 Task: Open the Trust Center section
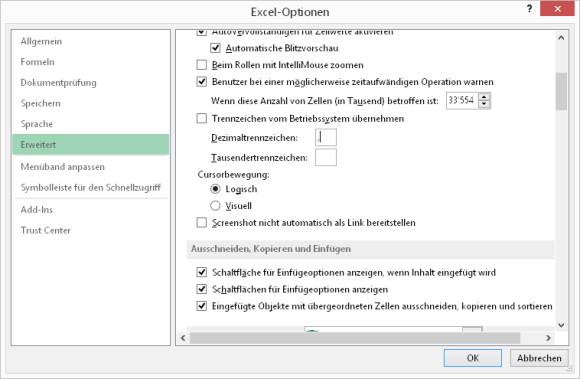coord(45,230)
